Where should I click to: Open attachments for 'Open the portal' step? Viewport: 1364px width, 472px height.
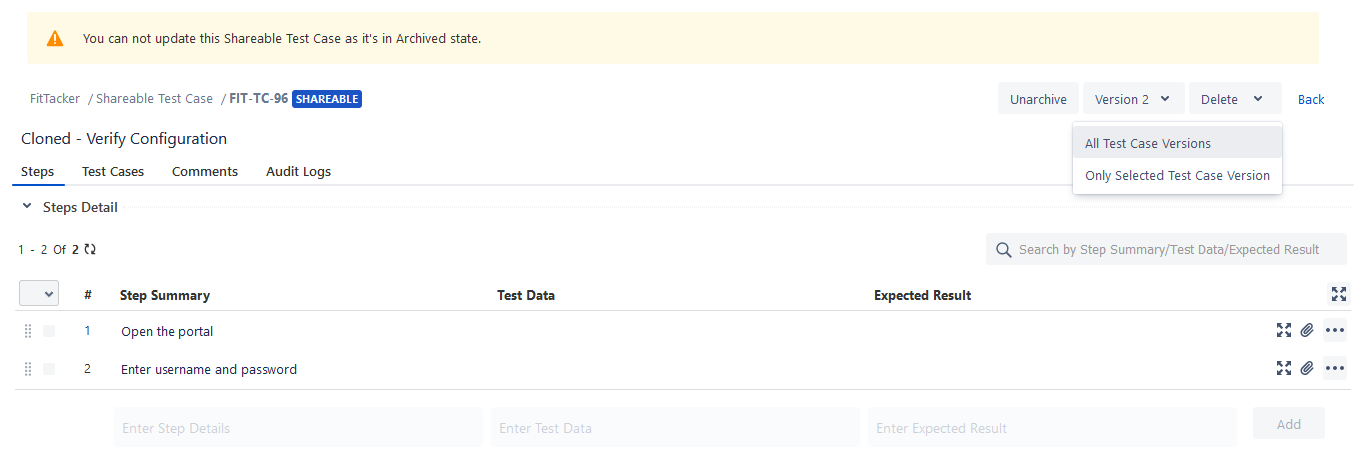point(1307,330)
